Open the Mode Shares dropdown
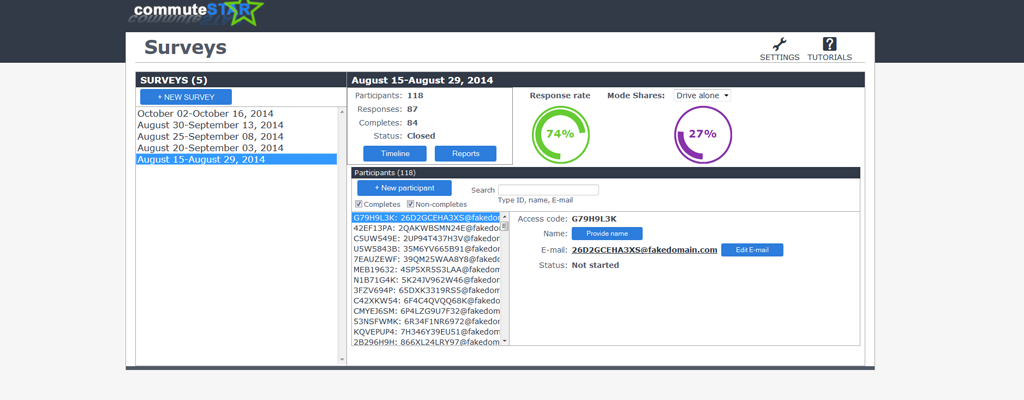This screenshot has width=1024, height=400. pyautogui.click(x=702, y=96)
